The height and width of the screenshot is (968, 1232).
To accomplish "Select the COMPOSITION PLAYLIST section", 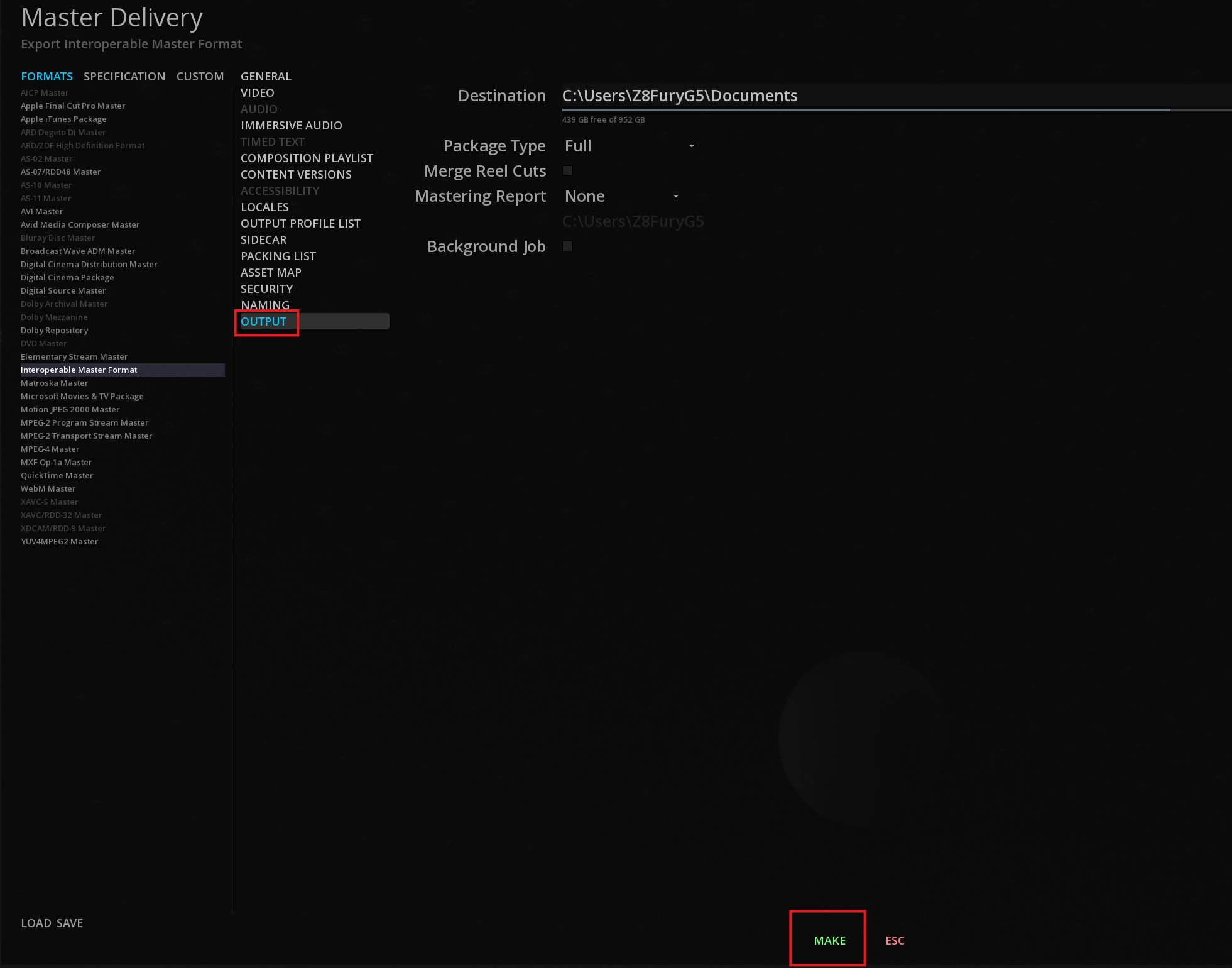I will pyautogui.click(x=307, y=158).
